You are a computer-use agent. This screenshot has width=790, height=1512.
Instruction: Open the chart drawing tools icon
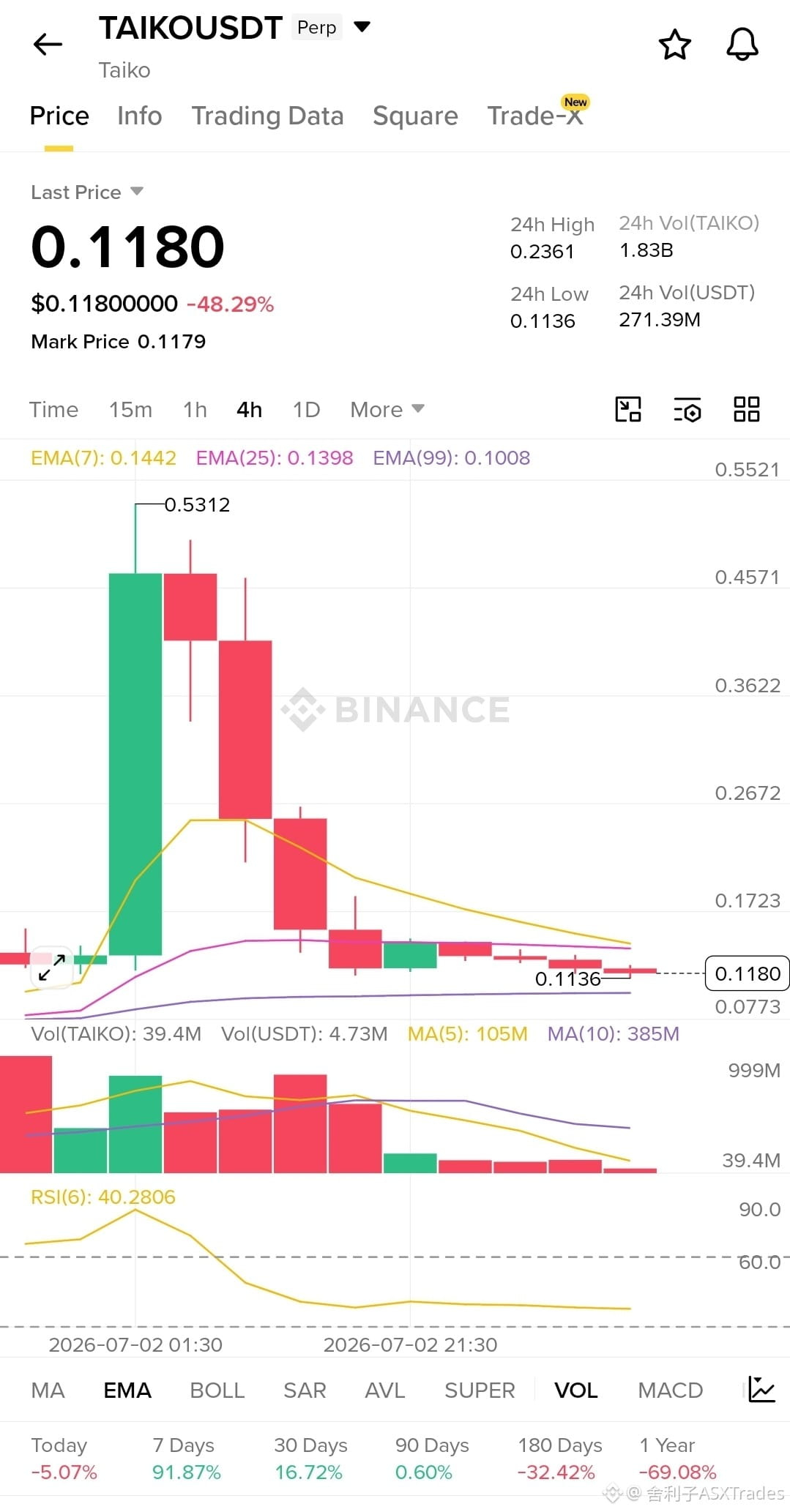[628, 409]
